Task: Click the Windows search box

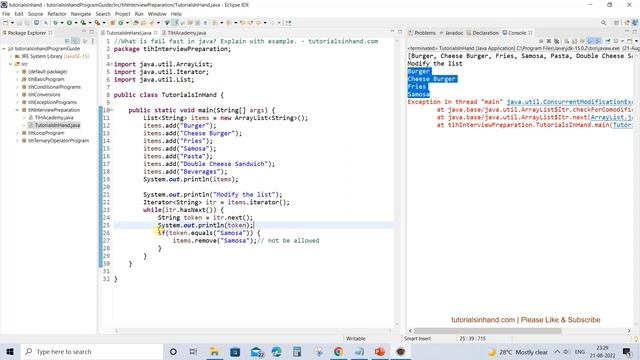Action: tap(92, 351)
